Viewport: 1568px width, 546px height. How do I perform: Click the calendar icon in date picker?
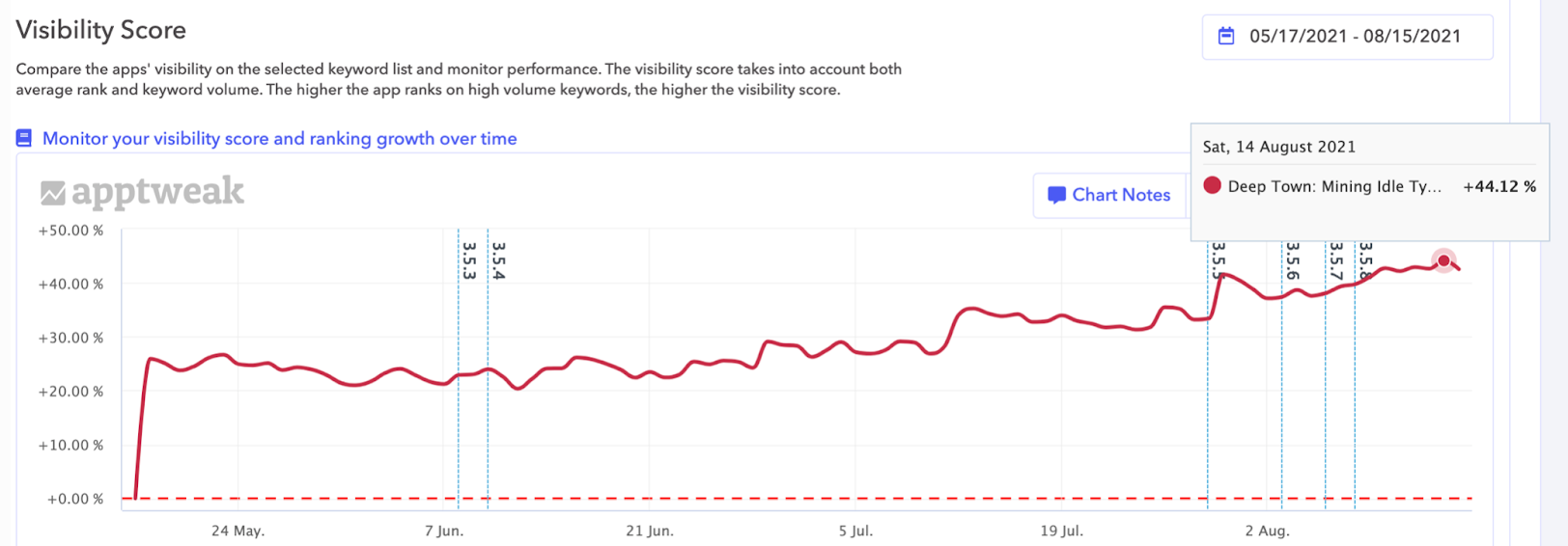(x=1226, y=37)
